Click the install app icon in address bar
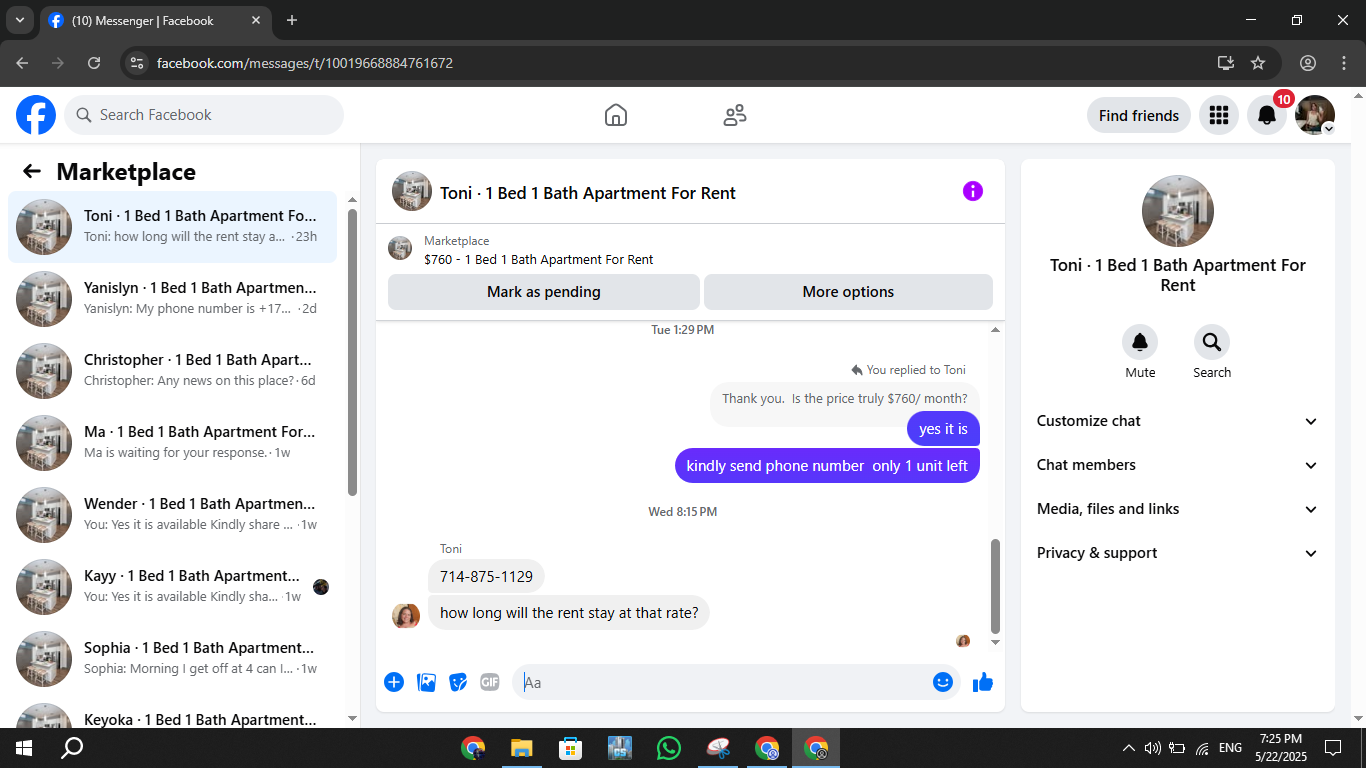Viewport: 1366px width, 768px height. pyautogui.click(x=1226, y=63)
